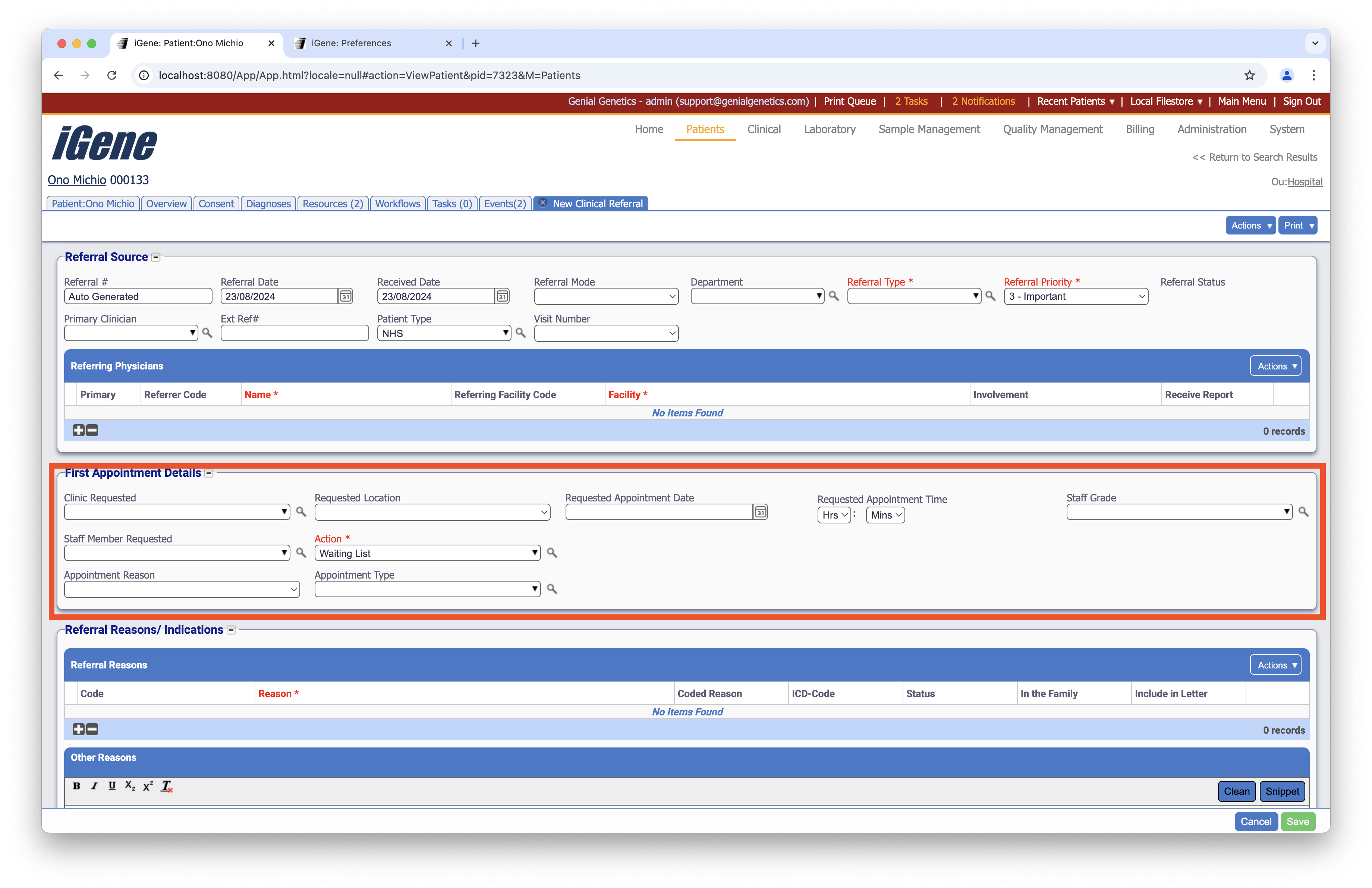Remove a row in Referral Reasons table
Image resolution: width=1372 pixels, height=888 pixels.
coord(92,729)
